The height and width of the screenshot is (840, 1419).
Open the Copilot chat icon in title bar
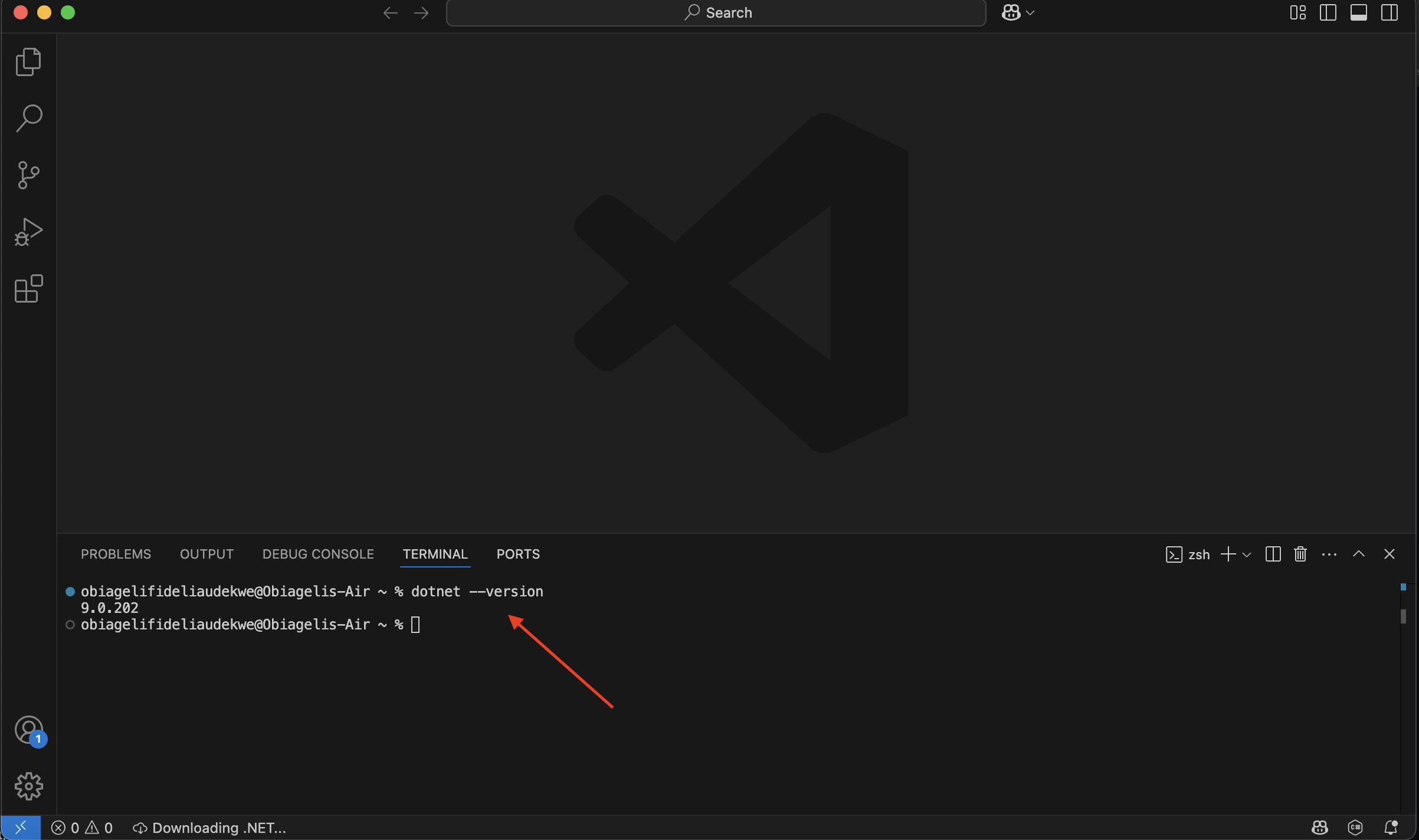pos(1011,12)
